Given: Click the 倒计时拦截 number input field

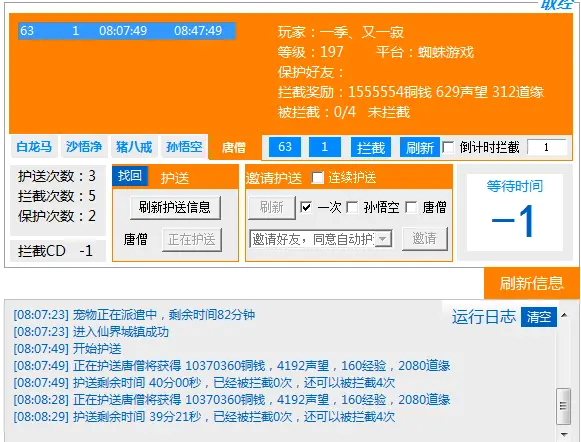Looking at the screenshot, I should pyautogui.click(x=547, y=147).
